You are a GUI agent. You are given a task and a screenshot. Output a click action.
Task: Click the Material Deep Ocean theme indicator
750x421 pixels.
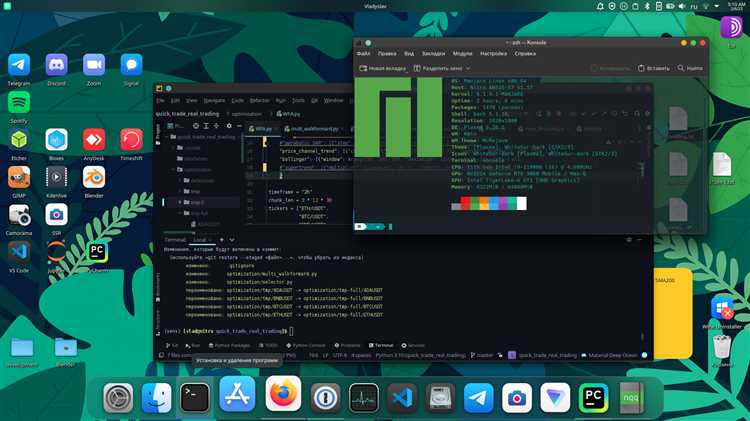pyautogui.click(x=609, y=355)
